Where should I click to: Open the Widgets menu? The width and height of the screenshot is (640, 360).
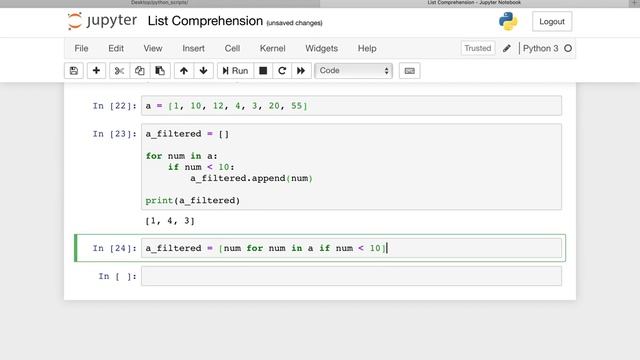point(322,48)
